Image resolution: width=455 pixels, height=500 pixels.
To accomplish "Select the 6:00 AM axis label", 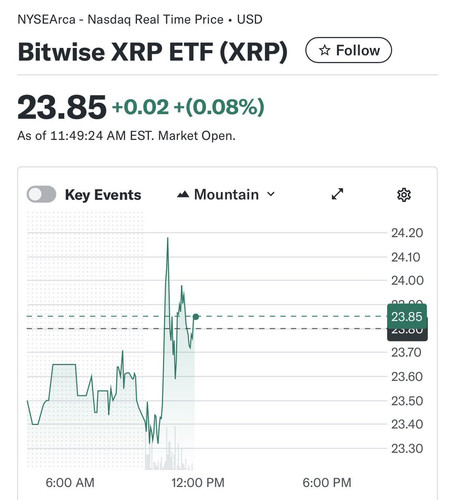I will 70,482.
